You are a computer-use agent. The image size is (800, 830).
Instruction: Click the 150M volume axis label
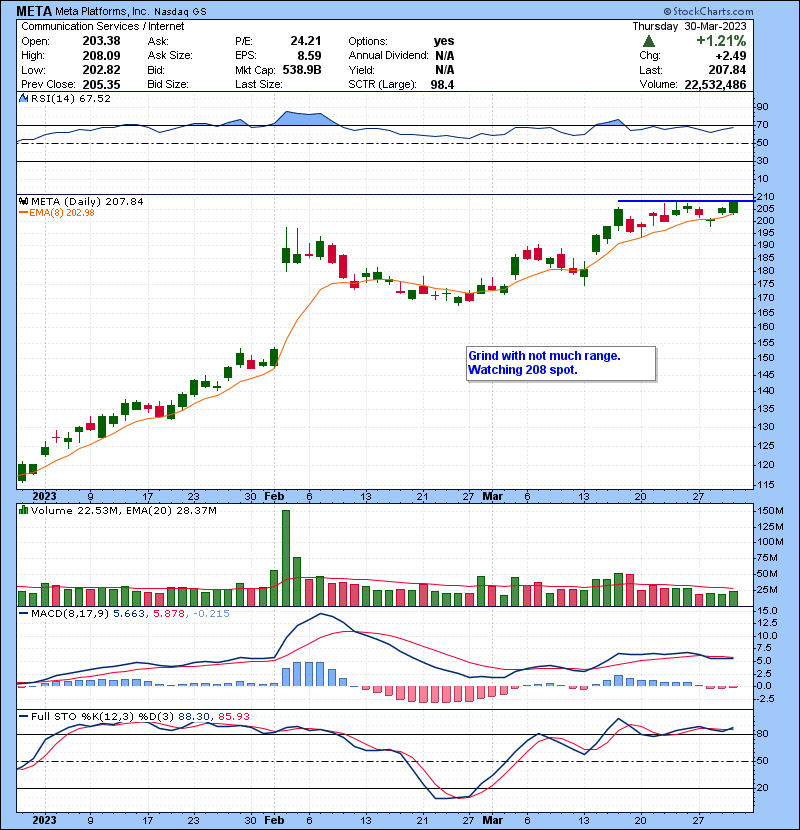[x=770, y=511]
